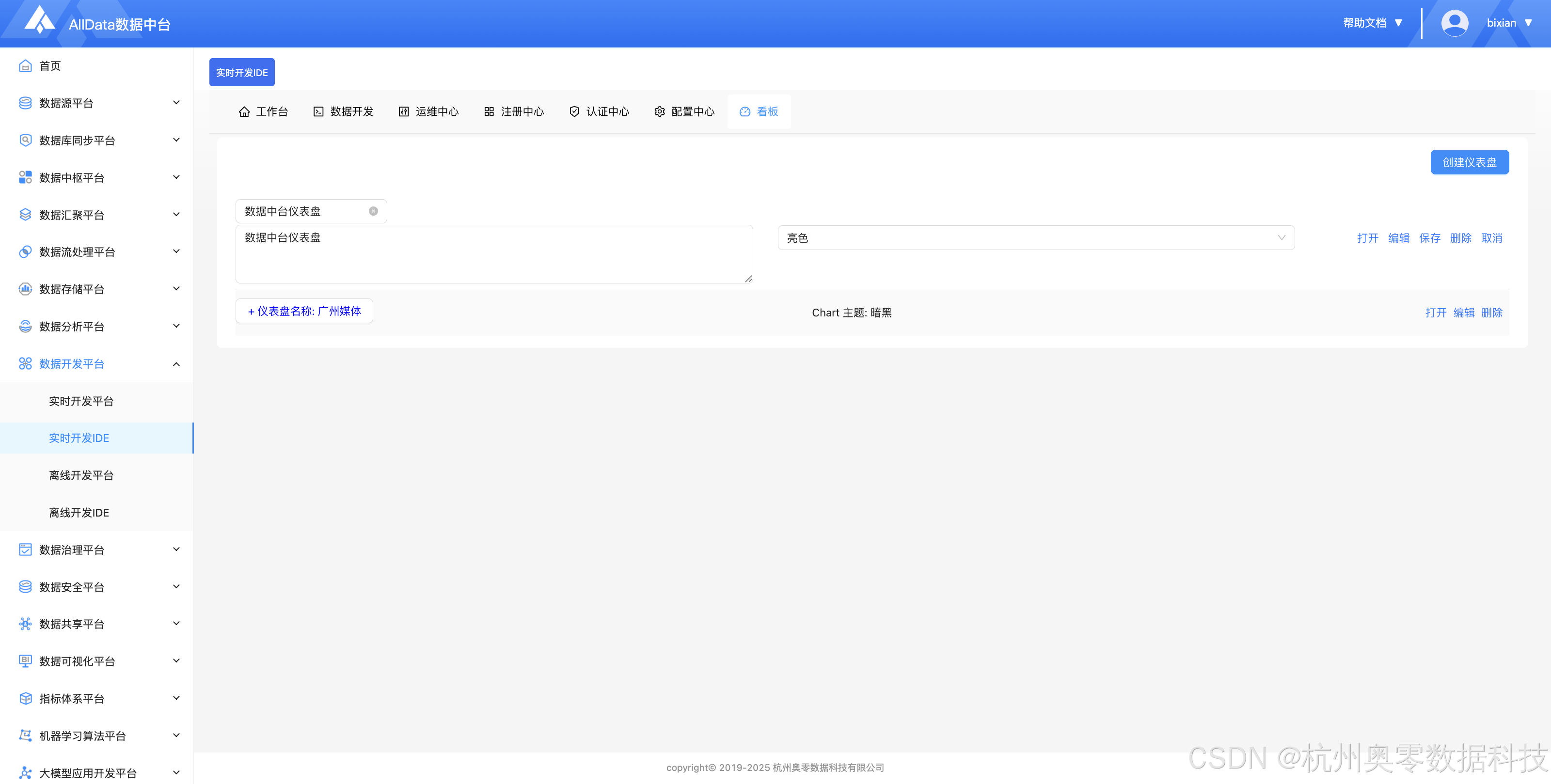Click the 数据可视化平台 BI monitor icon
This screenshot has height=784, width=1551.
(x=25, y=661)
